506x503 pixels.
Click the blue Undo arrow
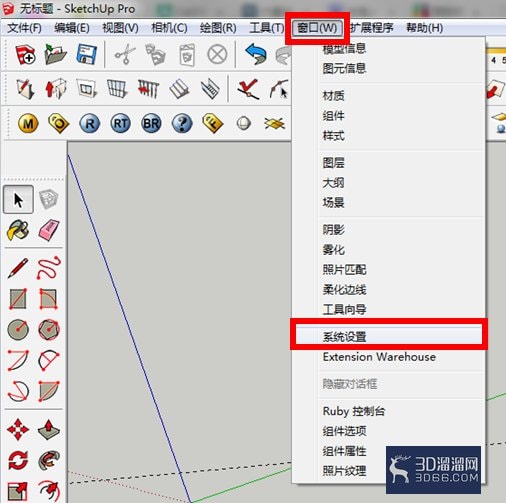(256, 54)
